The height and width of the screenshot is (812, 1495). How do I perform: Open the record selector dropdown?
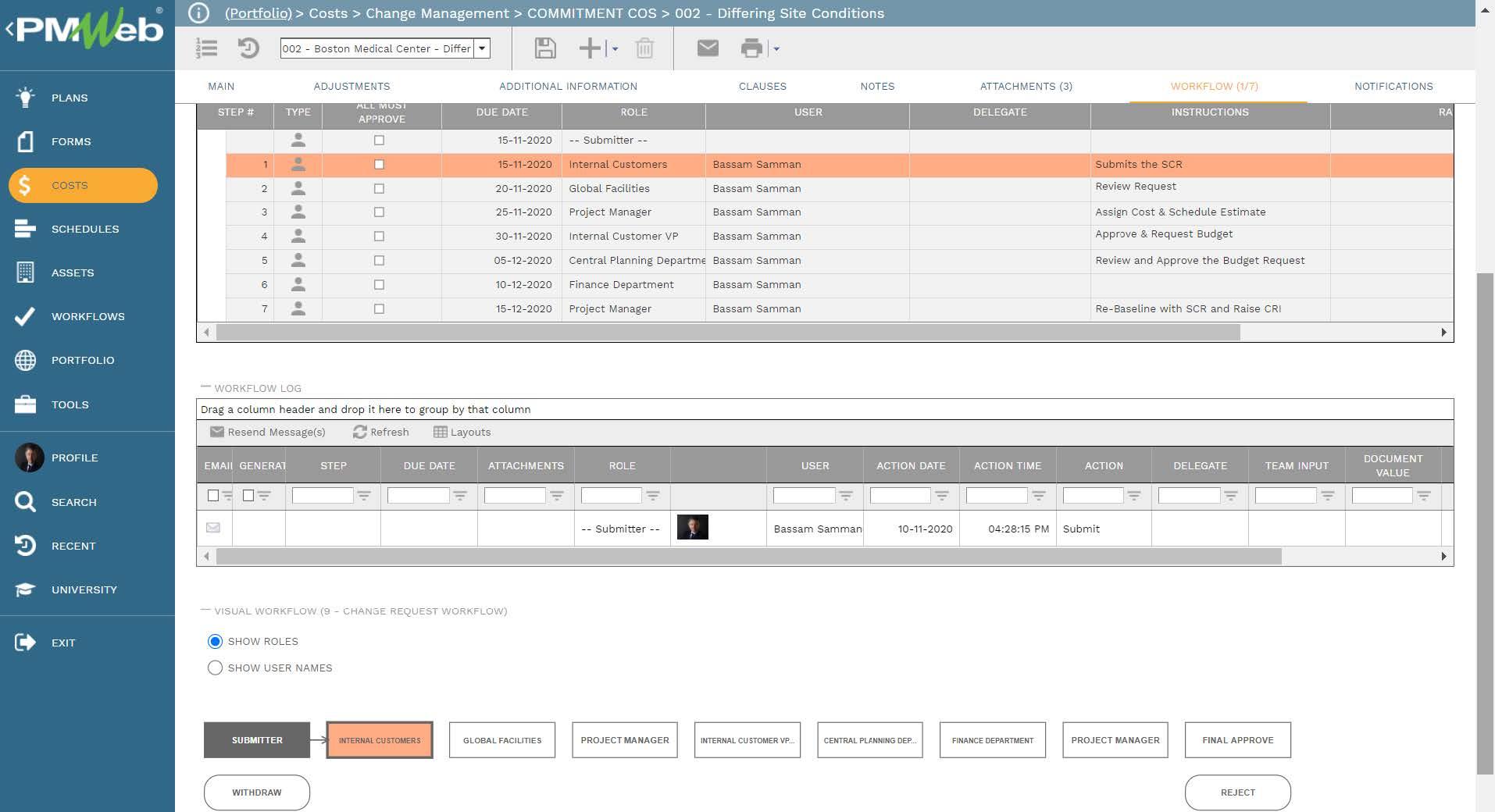pyautogui.click(x=483, y=48)
